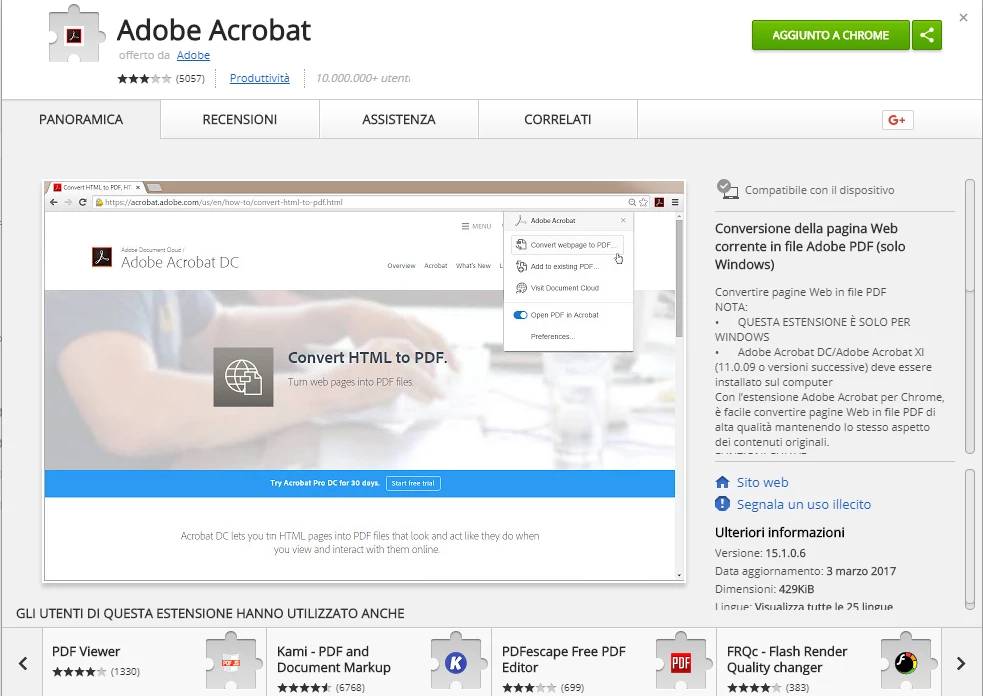Click the 10.000.000+ utenti text
983x696 pixels.
(363, 78)
